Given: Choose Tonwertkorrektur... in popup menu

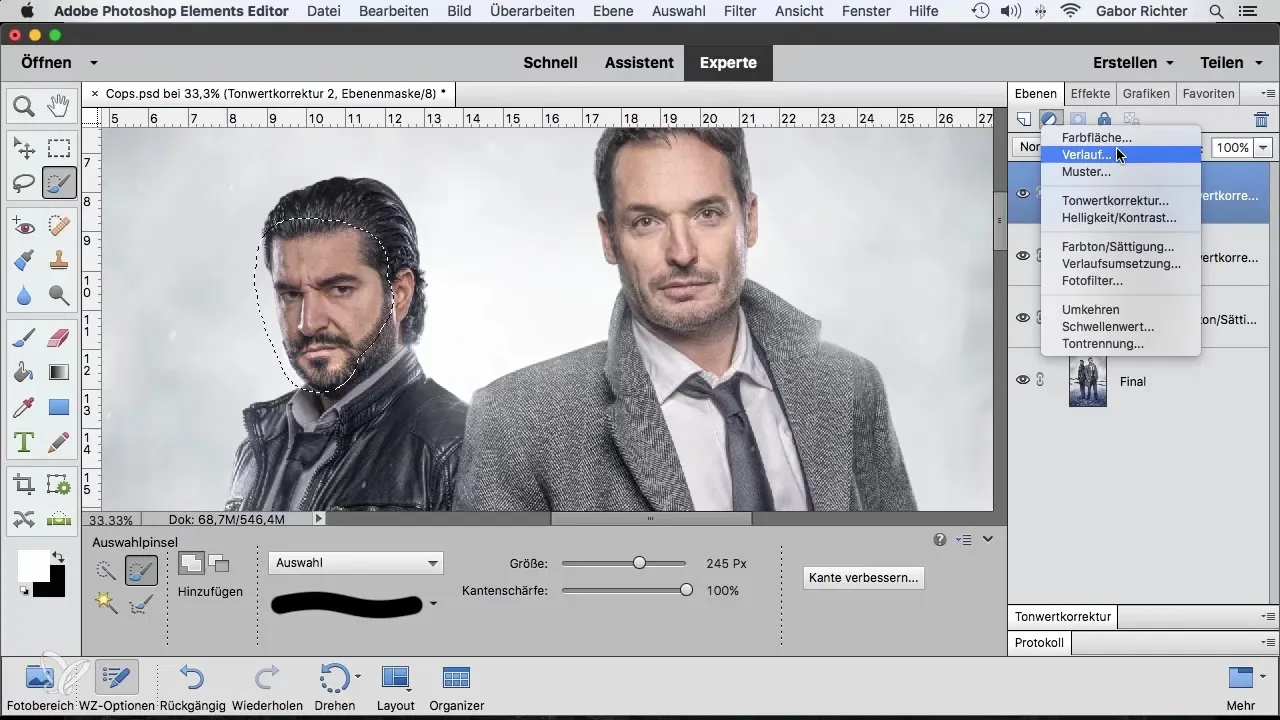Looking at the screenshot, I should tap(1120, 201).
